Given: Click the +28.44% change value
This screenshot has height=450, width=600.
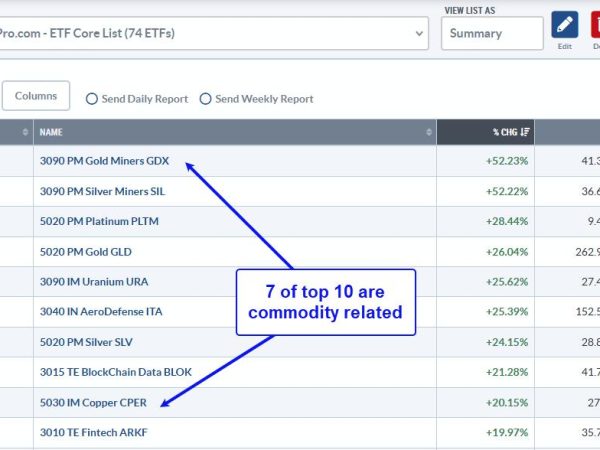Looking at the screenshot, I should (x=507, y=221).
